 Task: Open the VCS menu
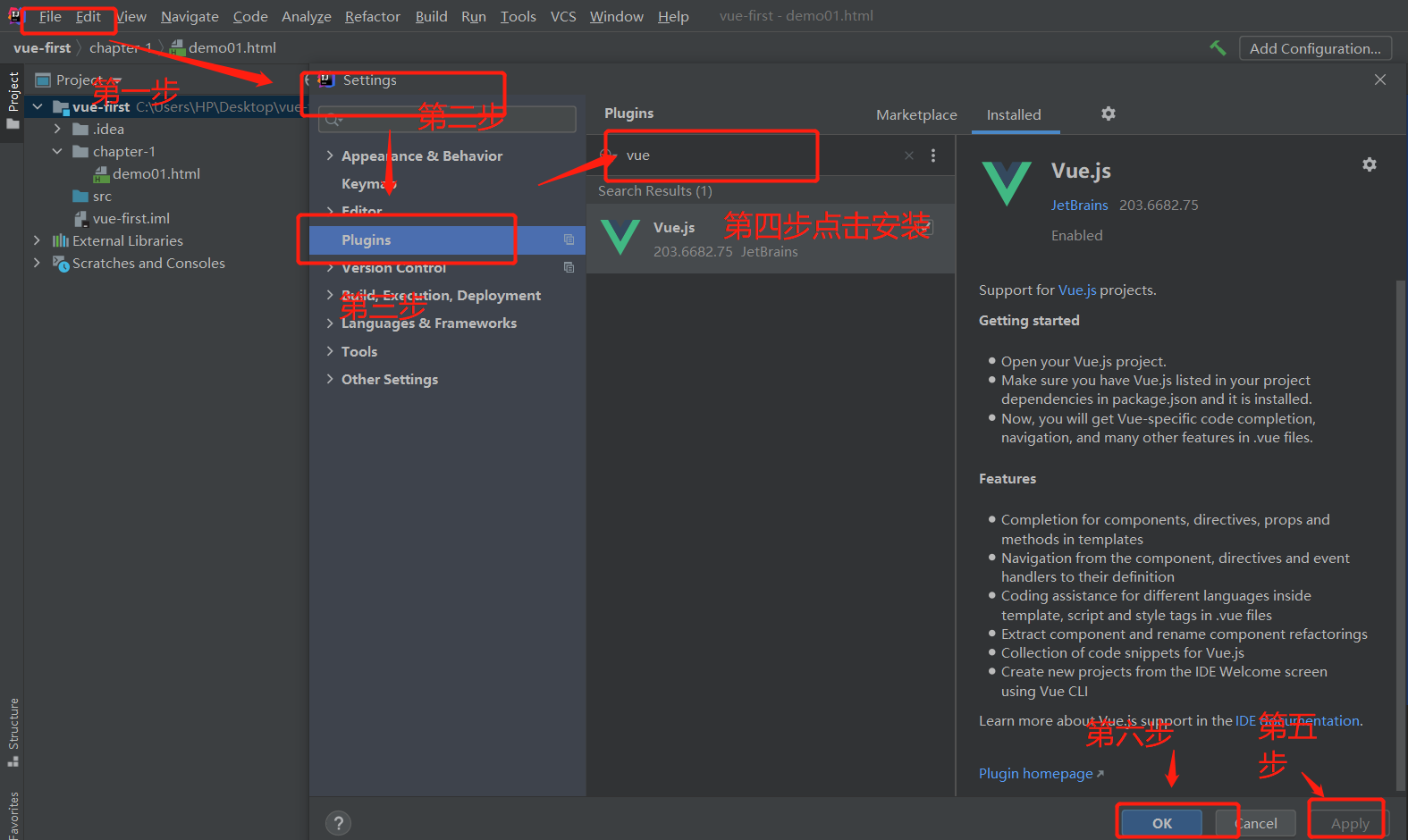(563, 17)
